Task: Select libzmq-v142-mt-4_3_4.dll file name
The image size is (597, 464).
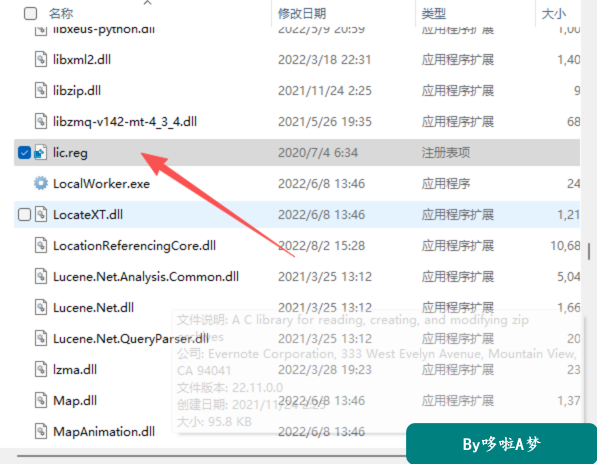Action: pyautogui.click(x=125, y=122)
